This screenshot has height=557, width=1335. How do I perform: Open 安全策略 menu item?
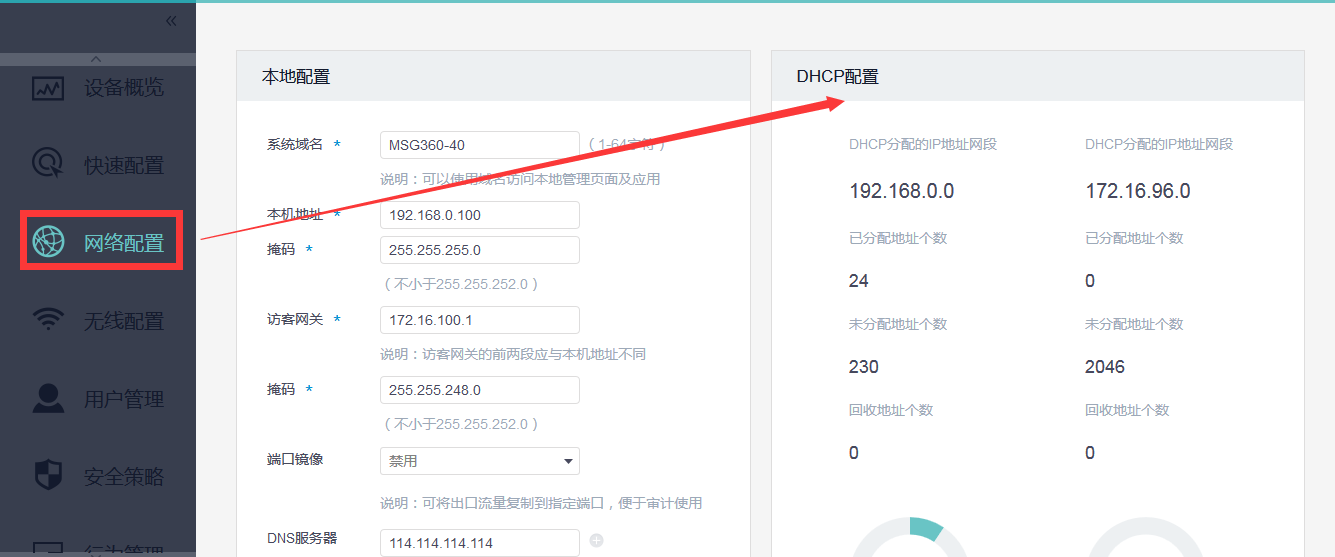tap(98, 476)
